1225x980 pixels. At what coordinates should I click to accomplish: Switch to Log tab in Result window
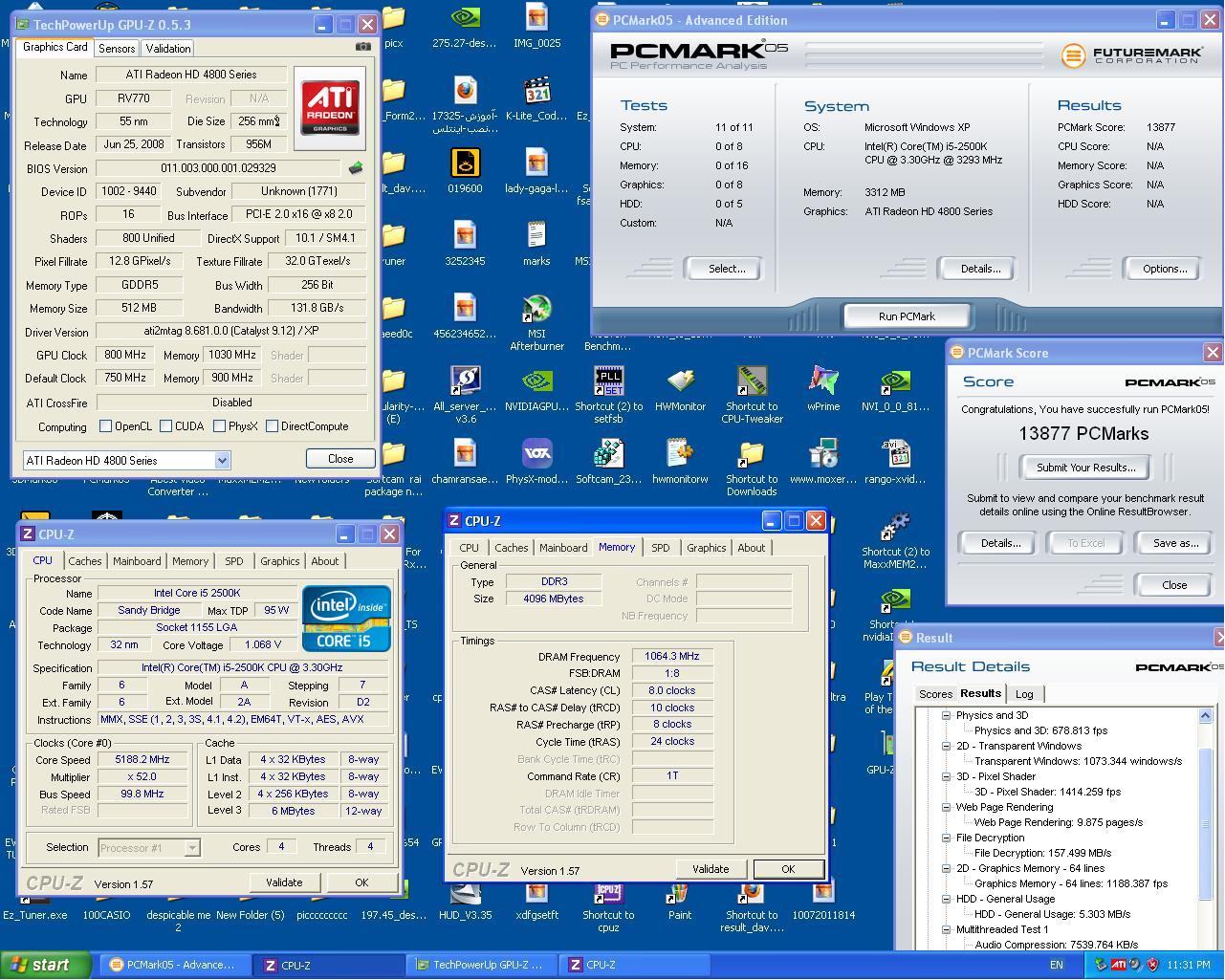(1024, 694)
